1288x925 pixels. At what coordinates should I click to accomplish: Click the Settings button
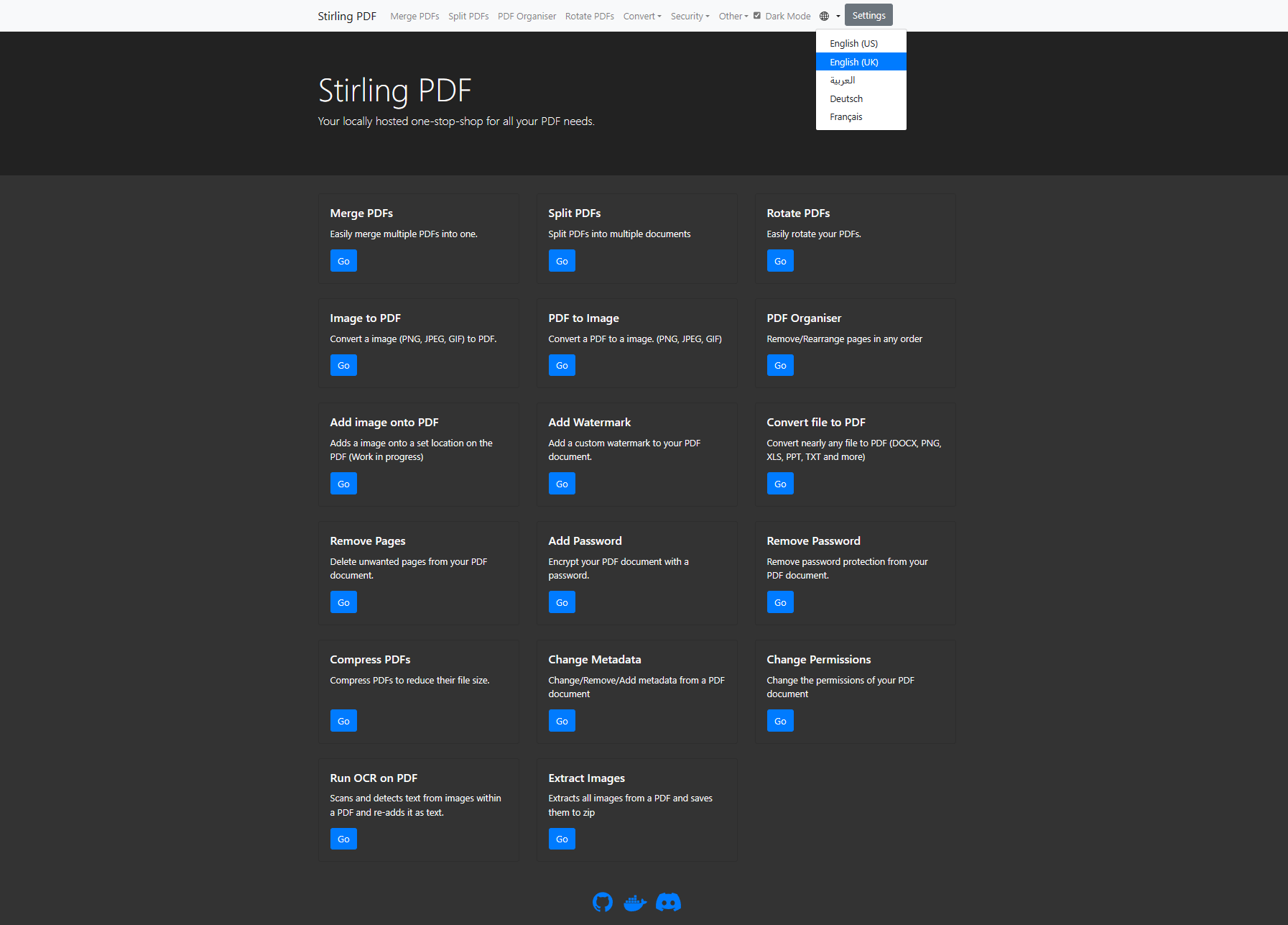coord(868,15)
